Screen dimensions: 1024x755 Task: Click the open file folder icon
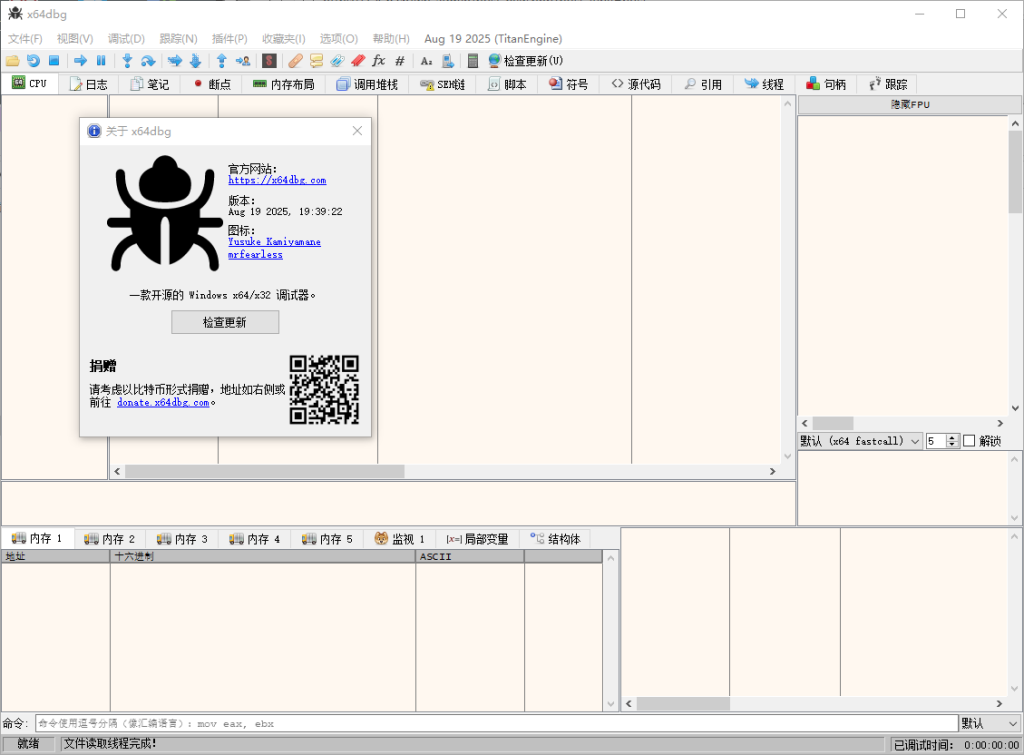click(12, 61)
